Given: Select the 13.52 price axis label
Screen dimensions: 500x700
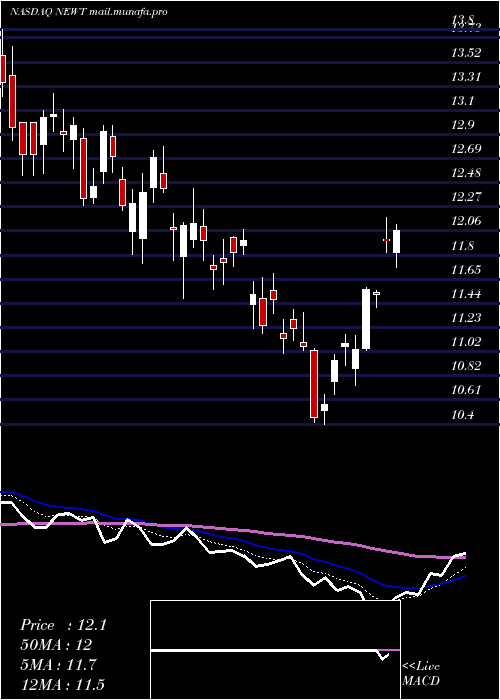Looking at the screenshot, I should [466, 53].
